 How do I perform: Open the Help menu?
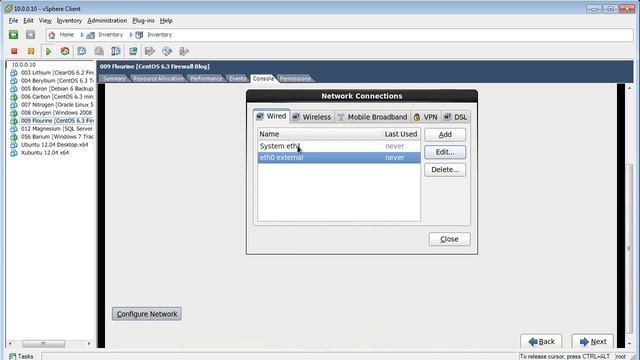(166, 20)
